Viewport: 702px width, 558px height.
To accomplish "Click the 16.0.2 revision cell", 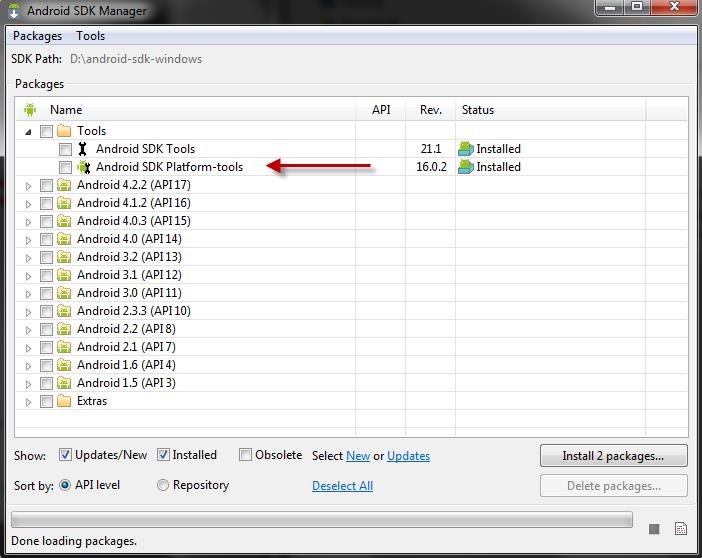I will pos(431,167).
